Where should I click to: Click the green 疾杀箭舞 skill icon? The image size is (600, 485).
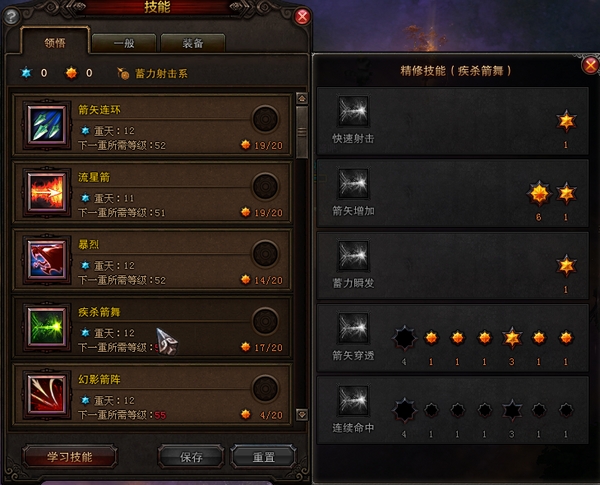click(x=47, y=327)
